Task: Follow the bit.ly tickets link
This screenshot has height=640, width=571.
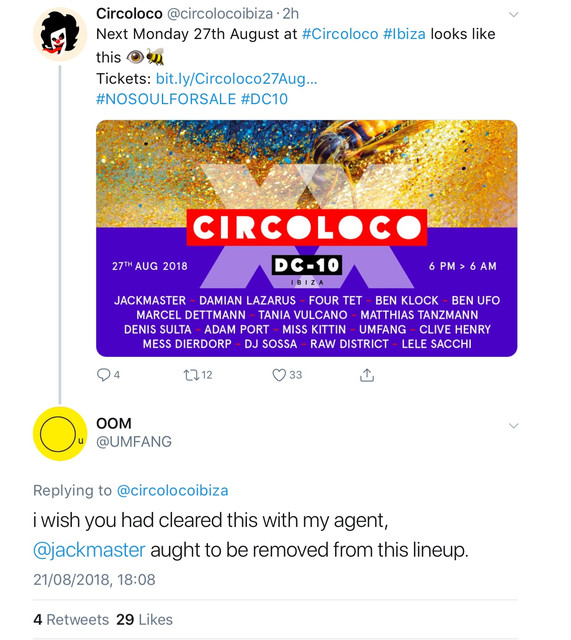Action: click(x=236, y=78)
